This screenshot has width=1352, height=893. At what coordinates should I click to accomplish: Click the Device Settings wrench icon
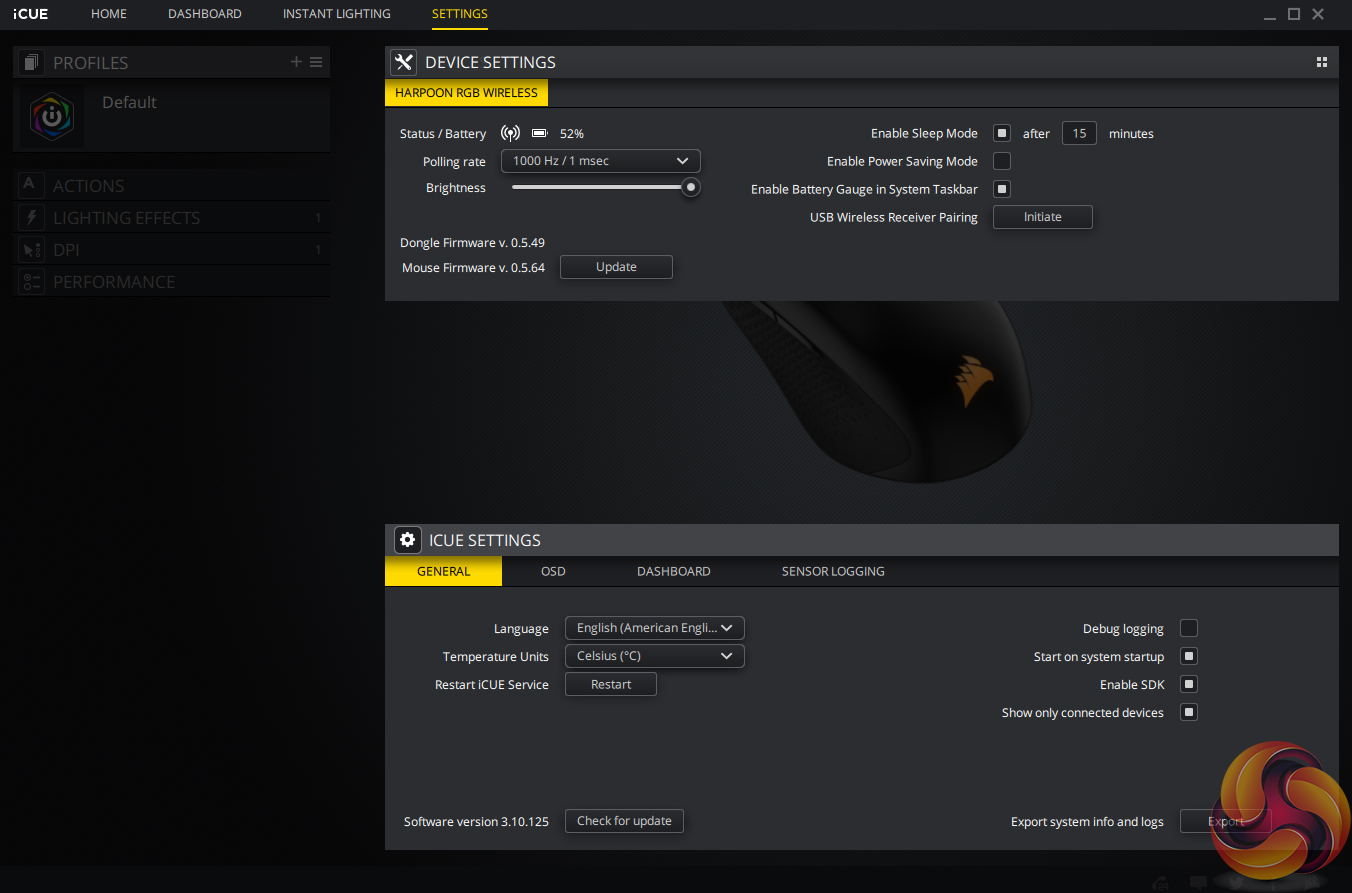pyautogui.click(x=403, y=62)
